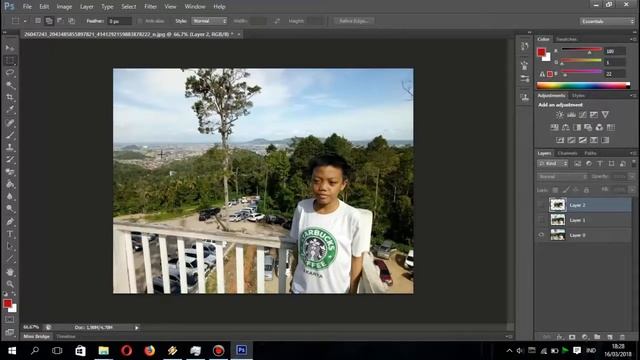Viewport: 640px width, 360px height.
Task: Delete layer using trash icon
Action: tap(622, 337)
